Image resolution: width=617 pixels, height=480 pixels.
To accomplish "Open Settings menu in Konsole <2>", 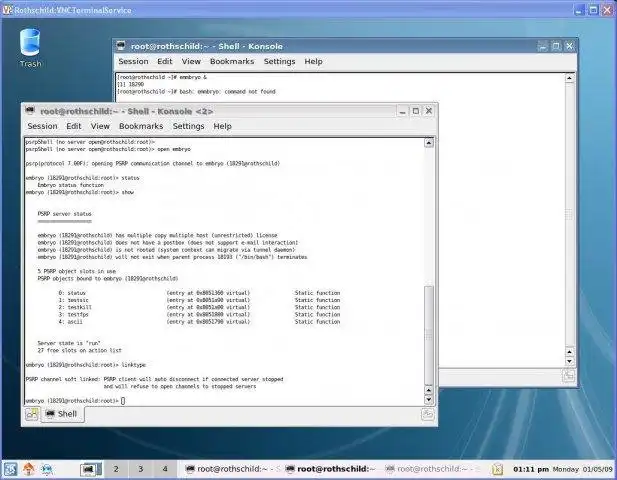I will (188, 126).
